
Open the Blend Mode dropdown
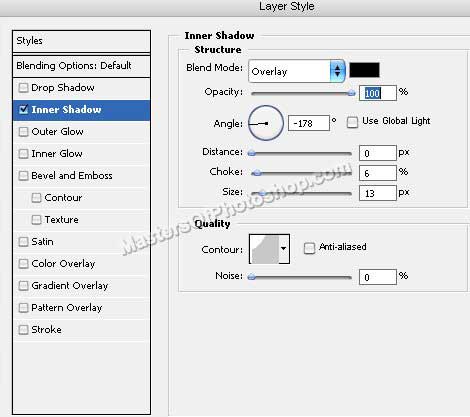(296, 71)
